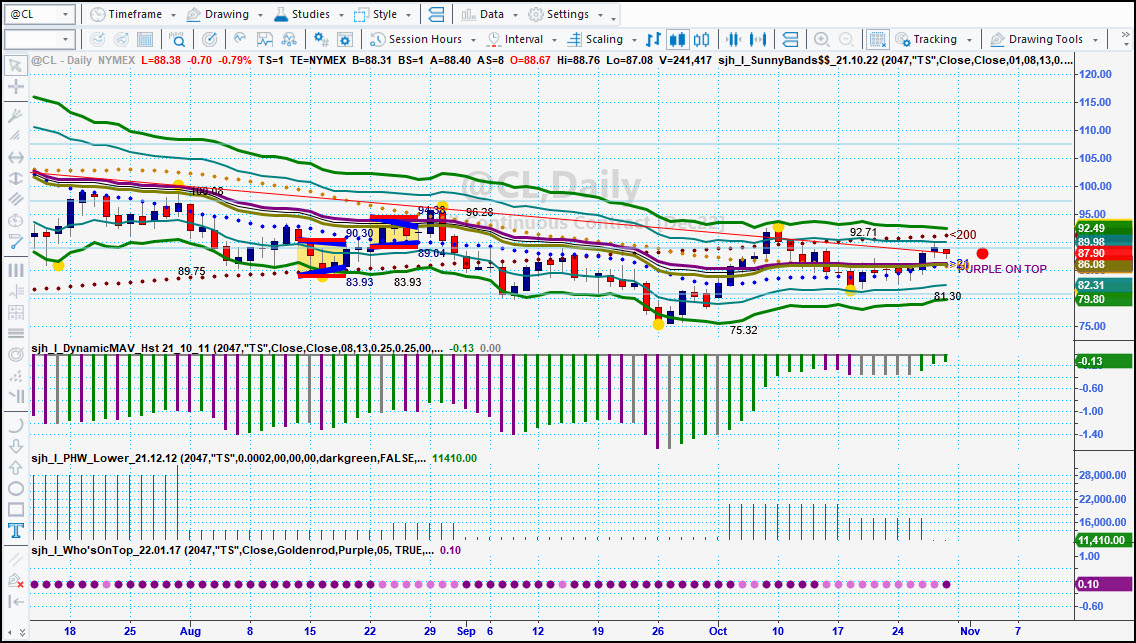
Task: Zoom in on the chart
Action: coord(822,39)
